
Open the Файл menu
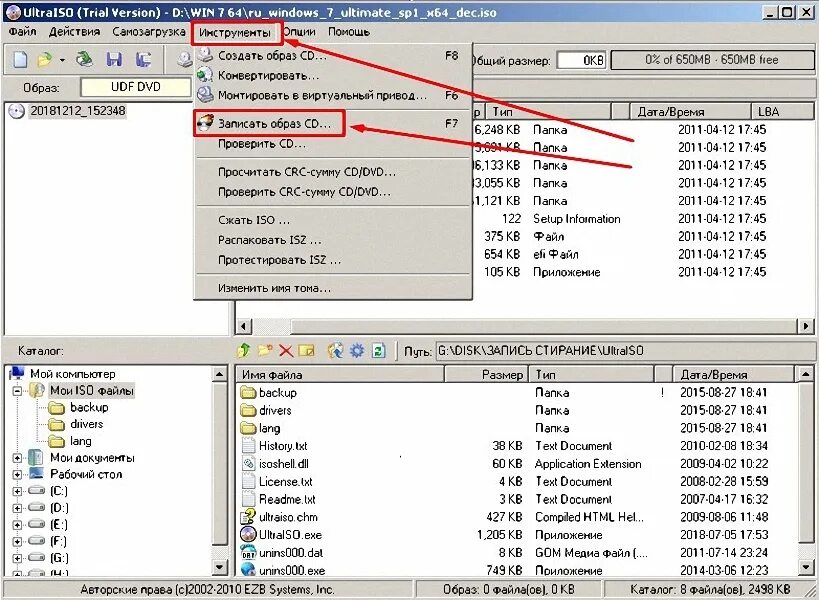(22, 32)
